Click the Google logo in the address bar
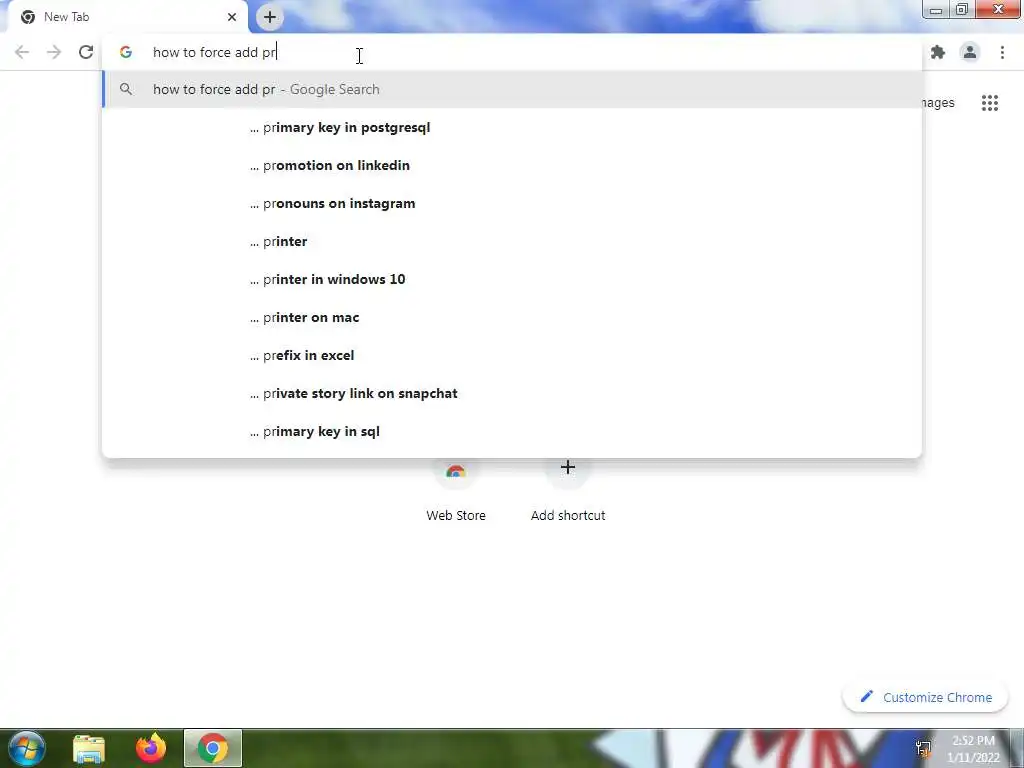Image resolution: width=1024 pixels, height=768 pixels. pos(126,52)
